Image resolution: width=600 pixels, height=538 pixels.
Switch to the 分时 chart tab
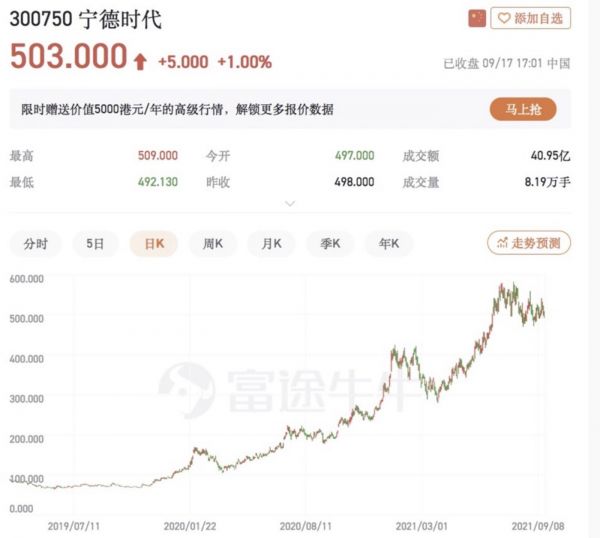pyautogui.click(x=36, y=243)
